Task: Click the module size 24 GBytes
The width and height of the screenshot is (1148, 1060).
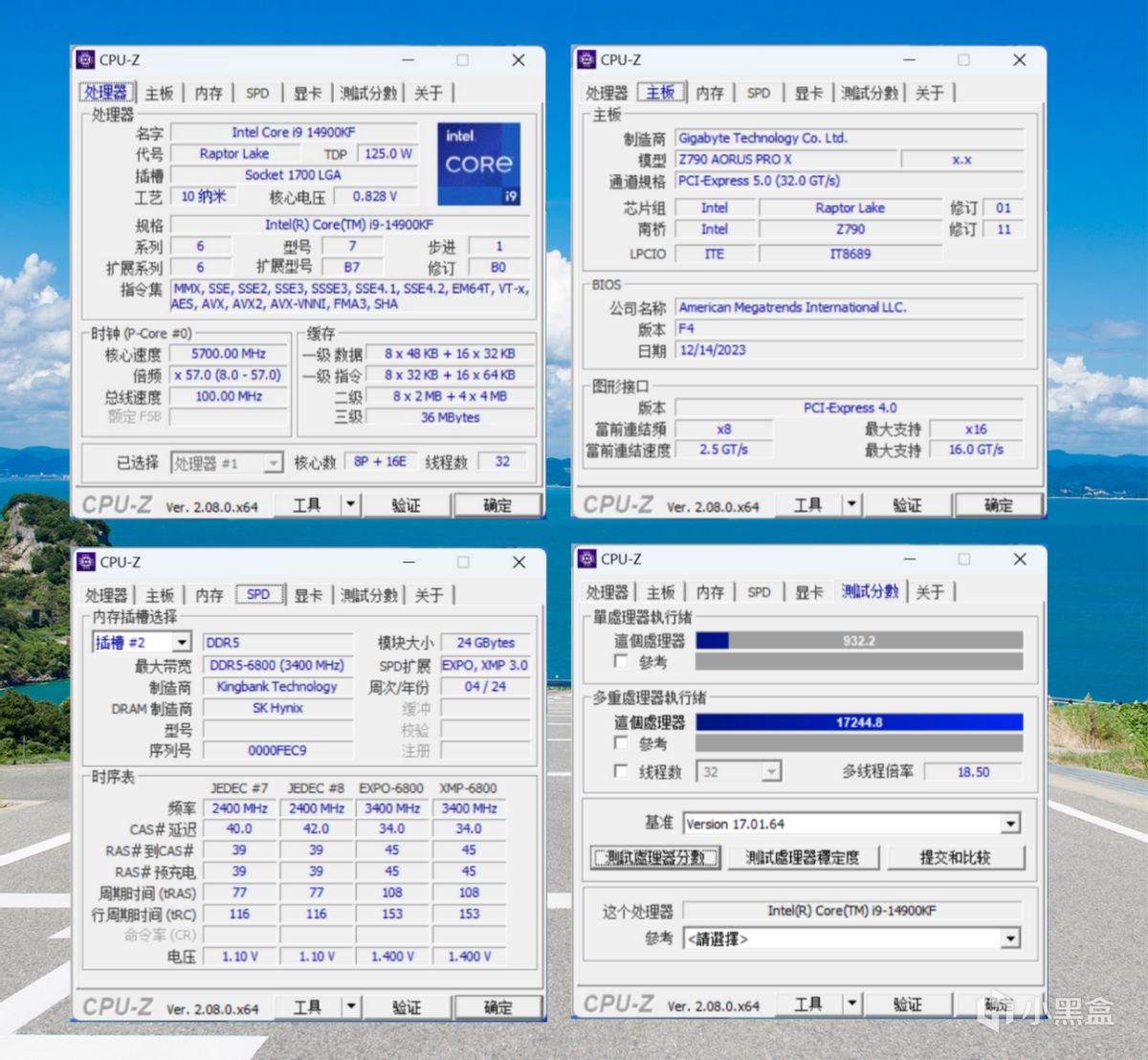Action: (x=486, y=643)
